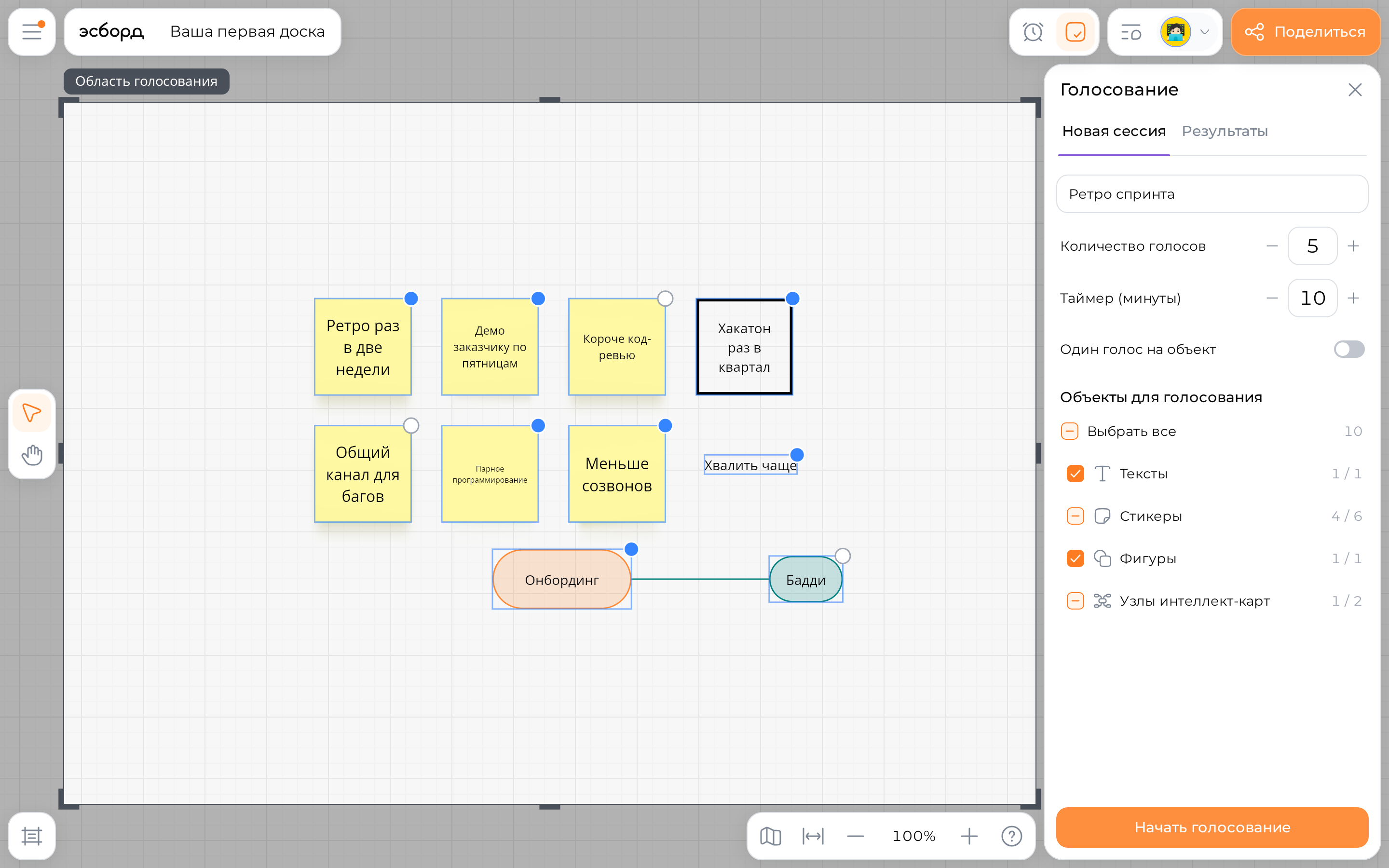Decrease Таймер minutes with minus
Image resolution: width=1389 pixels, height=868 pixels.
(x=1272, y=298)
